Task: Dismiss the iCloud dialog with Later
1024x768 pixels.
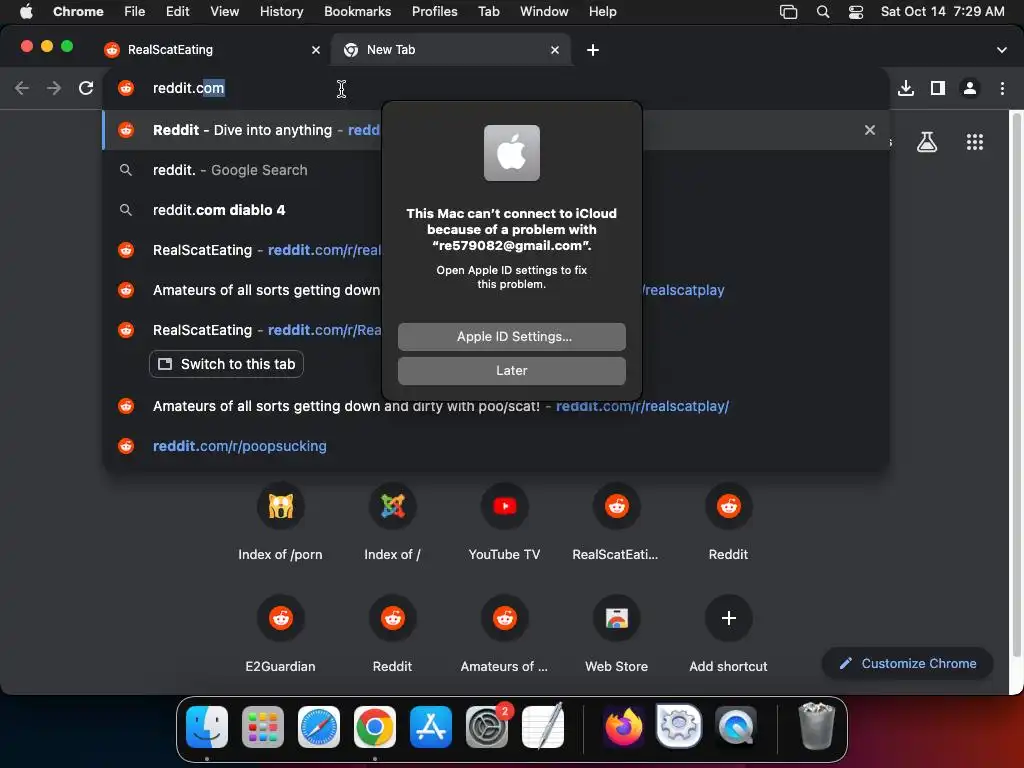Action: tap(511, 370)
